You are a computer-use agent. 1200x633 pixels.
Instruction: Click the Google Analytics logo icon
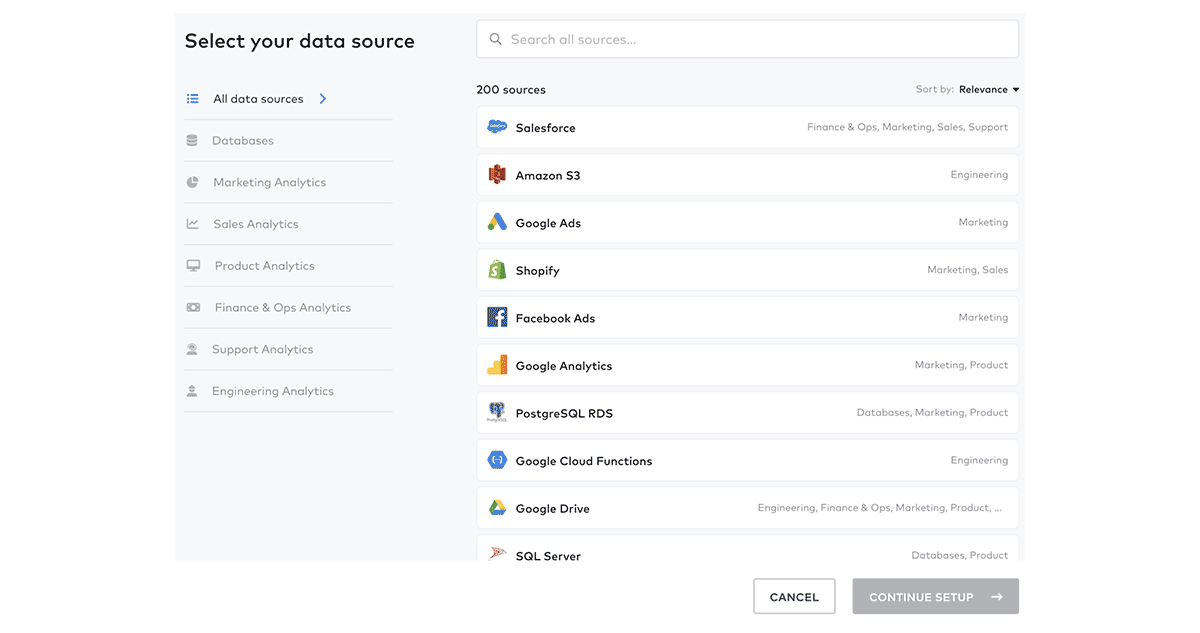tap(497, 365)
